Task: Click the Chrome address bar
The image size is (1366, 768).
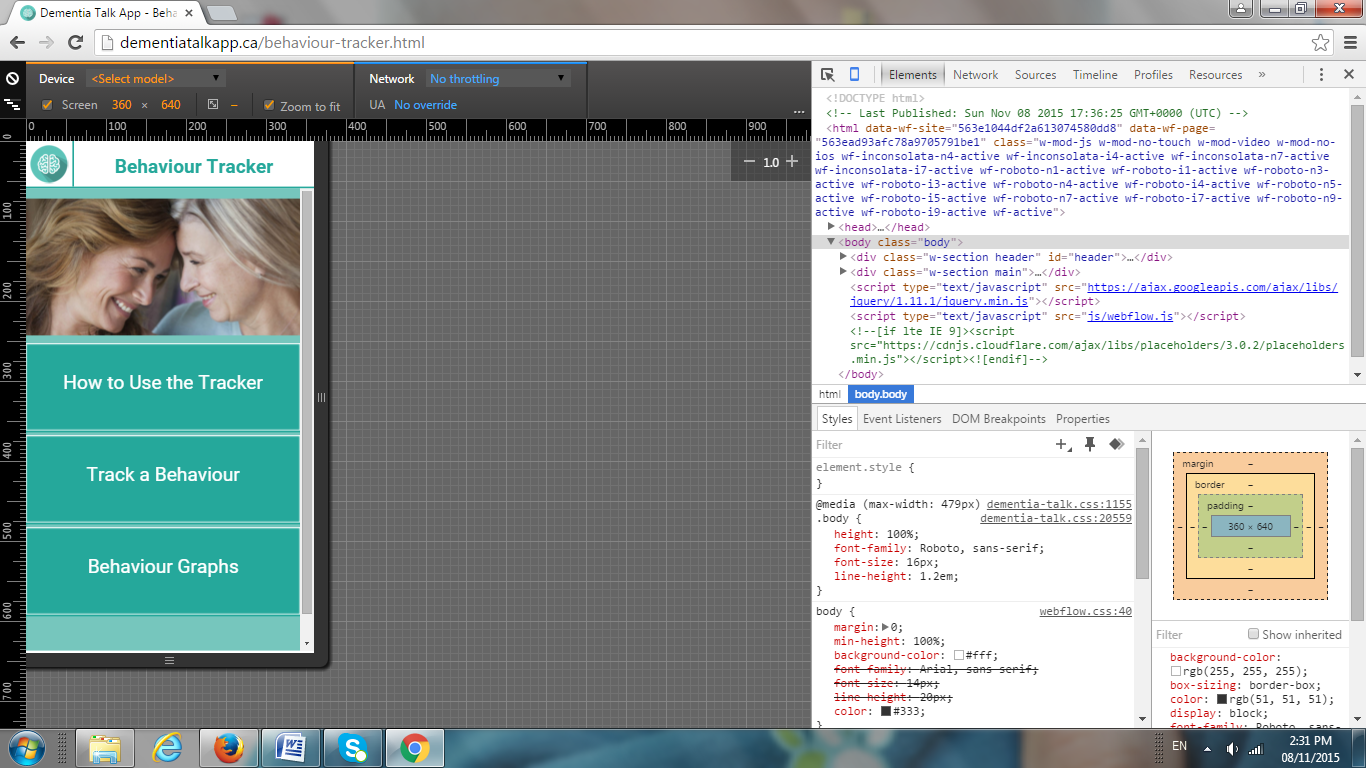Action: [x=700, y=43]
